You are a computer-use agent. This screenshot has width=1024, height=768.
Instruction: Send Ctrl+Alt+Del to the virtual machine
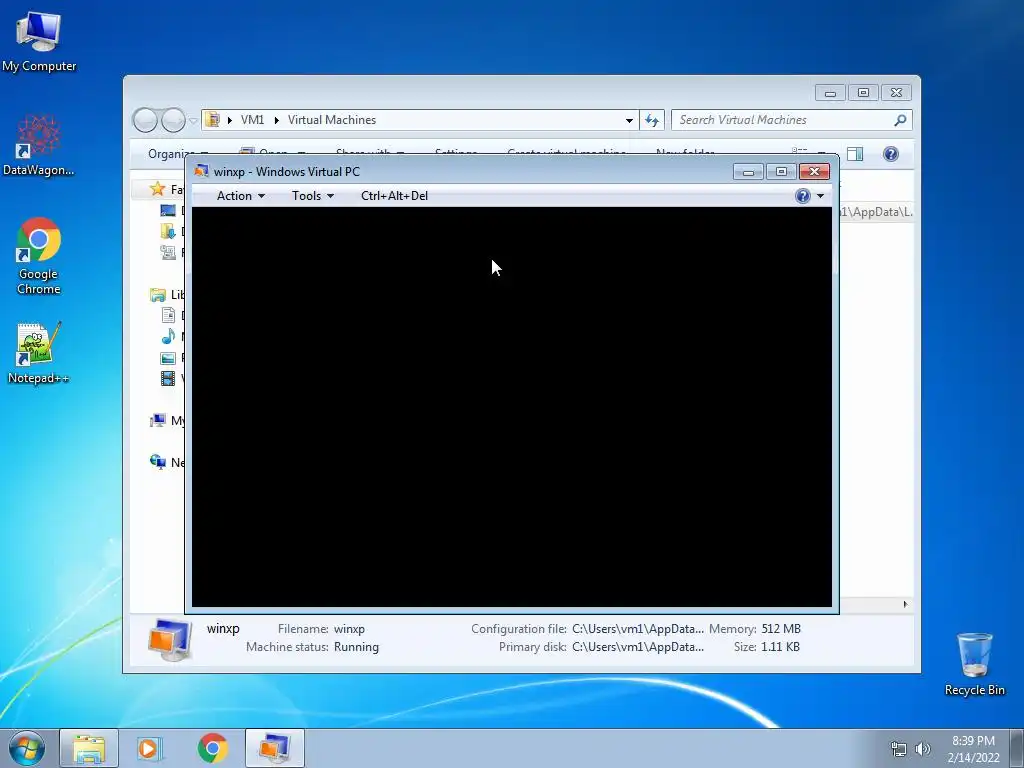(394, 196)
